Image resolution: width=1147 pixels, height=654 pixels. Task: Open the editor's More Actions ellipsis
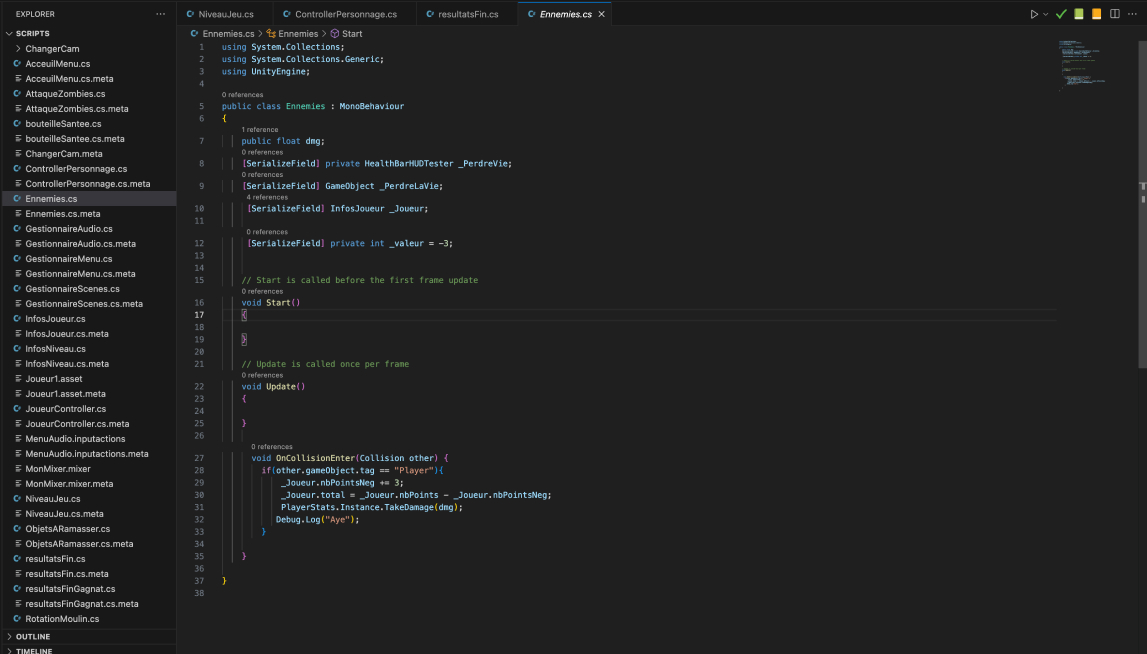point(1132,14)
